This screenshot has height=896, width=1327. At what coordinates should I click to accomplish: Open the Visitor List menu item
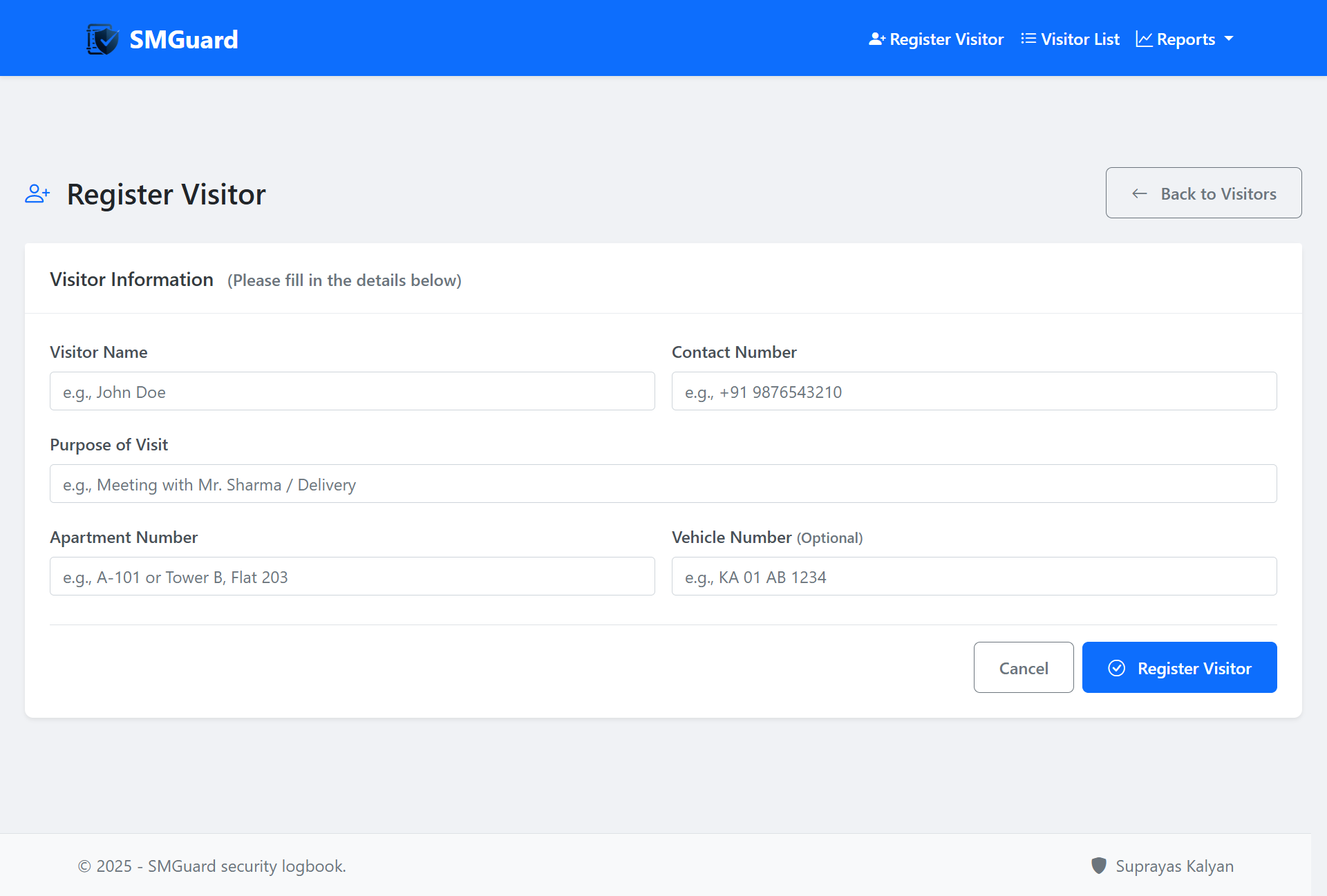point(1080,39)
